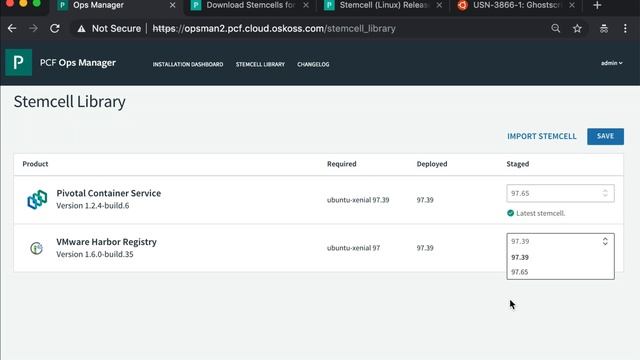Open the incognito profile icon
This screenshot has width=640, height=360.
click(604, 29)
